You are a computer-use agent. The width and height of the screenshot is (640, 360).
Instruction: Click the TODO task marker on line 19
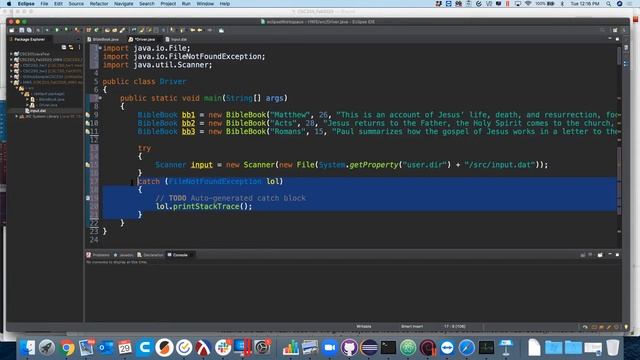point(88,198)
